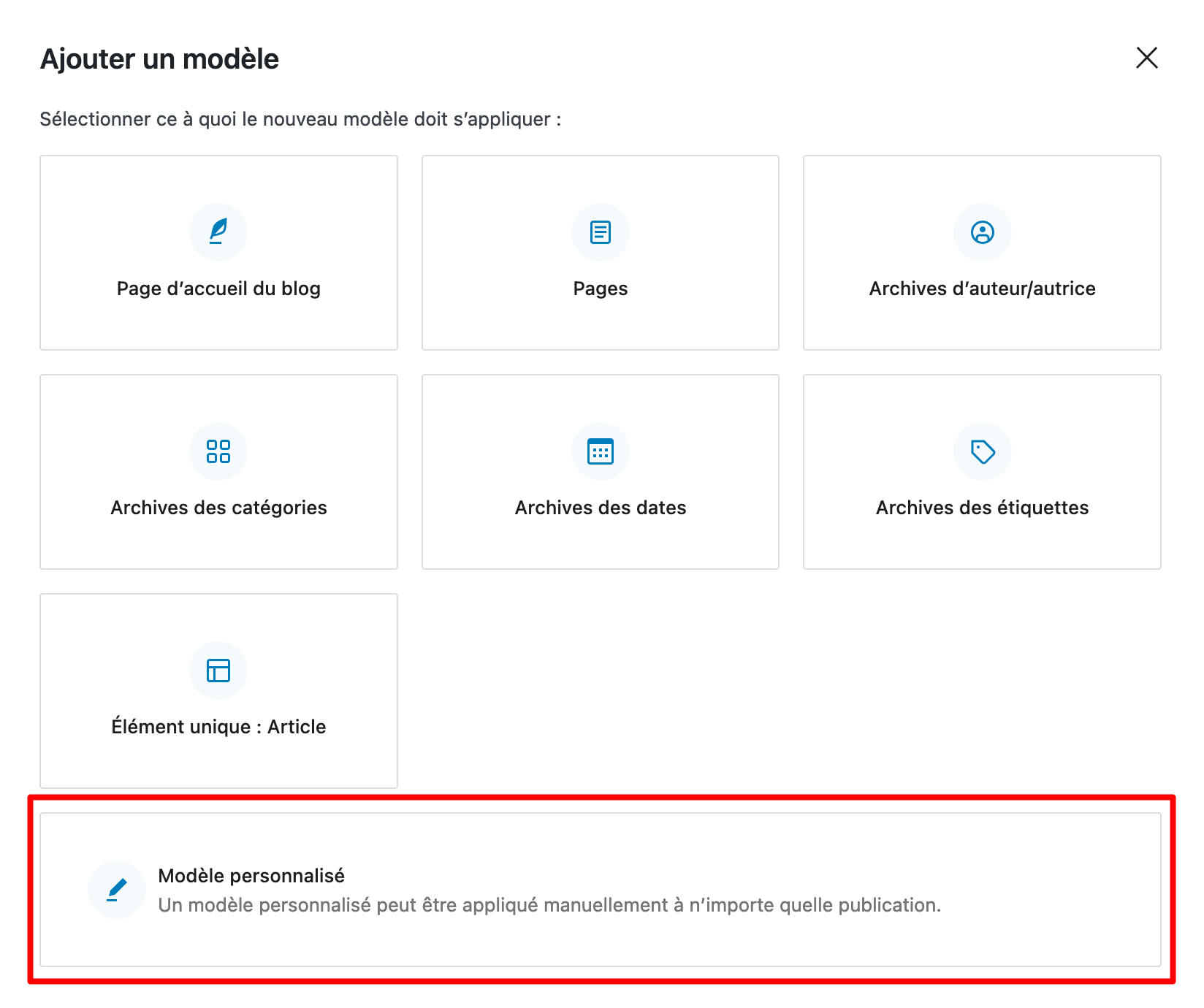Choose the "Pages" template label

600,289
